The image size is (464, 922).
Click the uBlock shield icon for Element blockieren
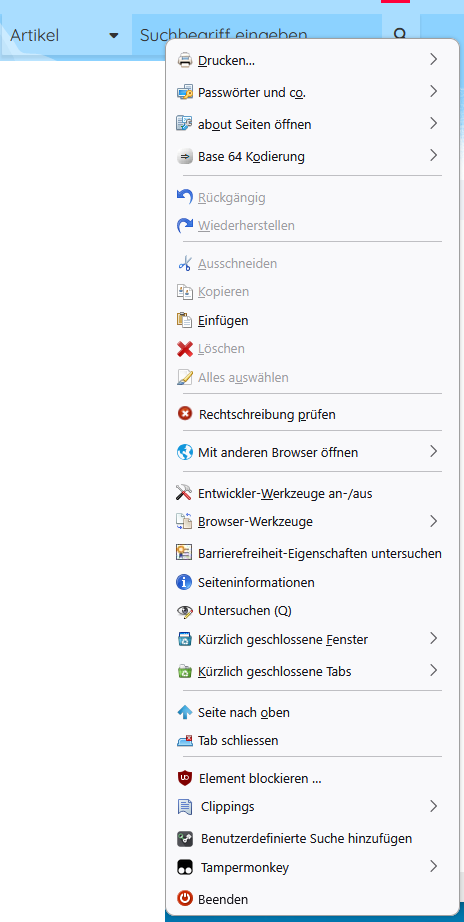click(x=185, y=779)
